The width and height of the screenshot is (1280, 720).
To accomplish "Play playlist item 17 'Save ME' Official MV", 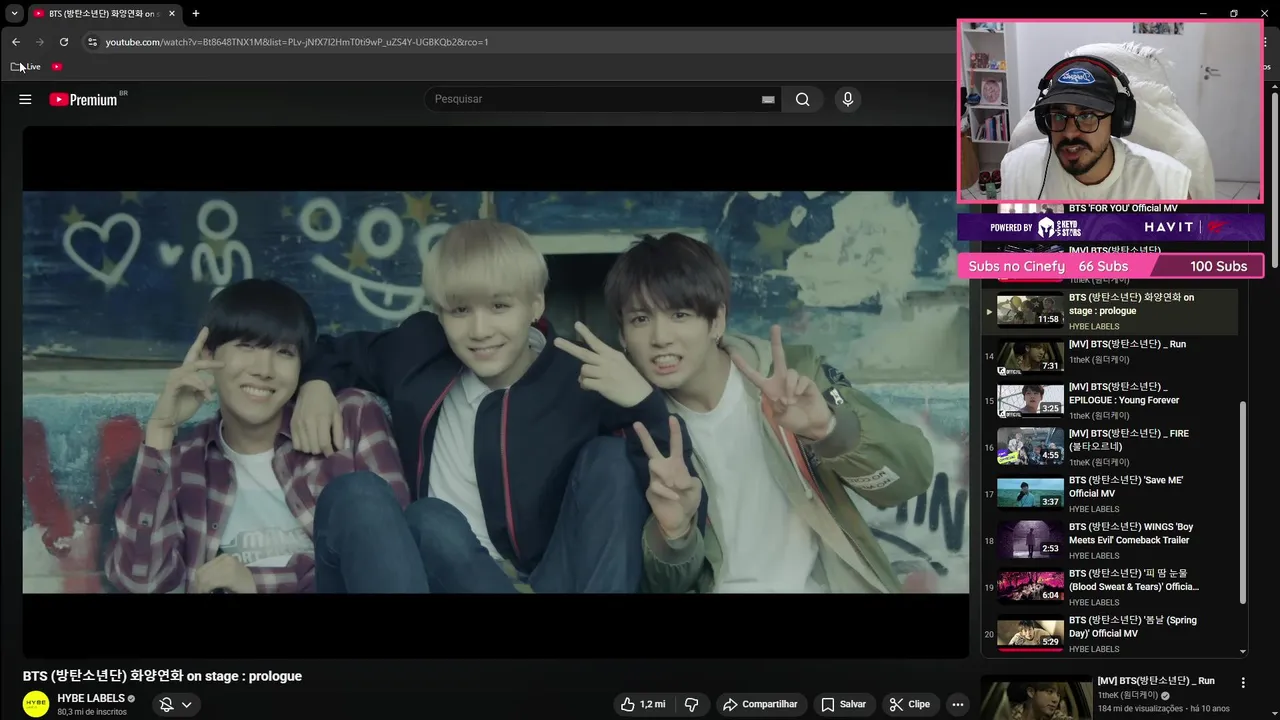I will pyautogui.click(x=1110, y=494).
